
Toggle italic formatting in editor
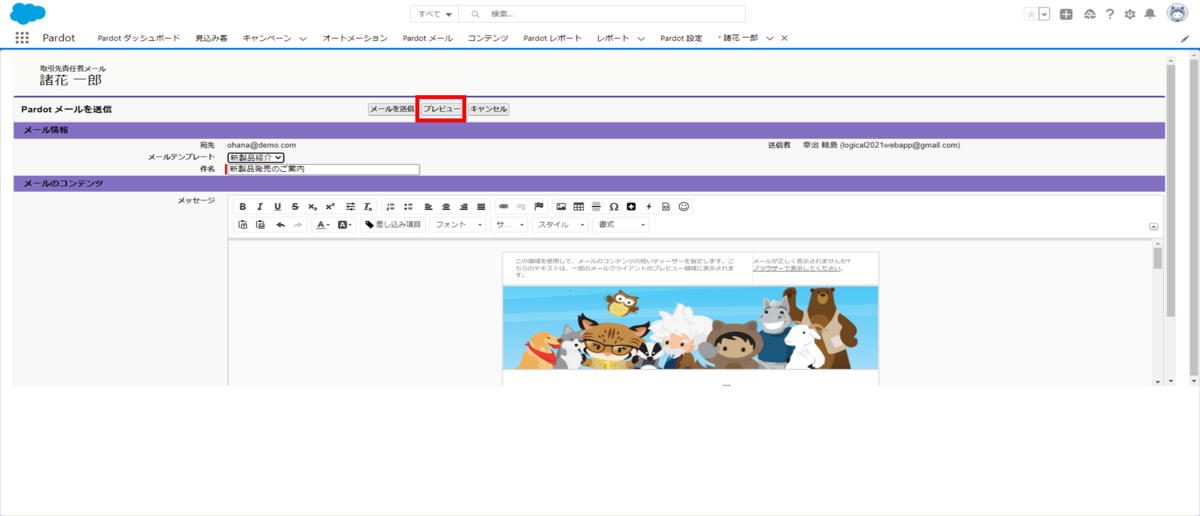pyautogui.click(x=259, y=207)
